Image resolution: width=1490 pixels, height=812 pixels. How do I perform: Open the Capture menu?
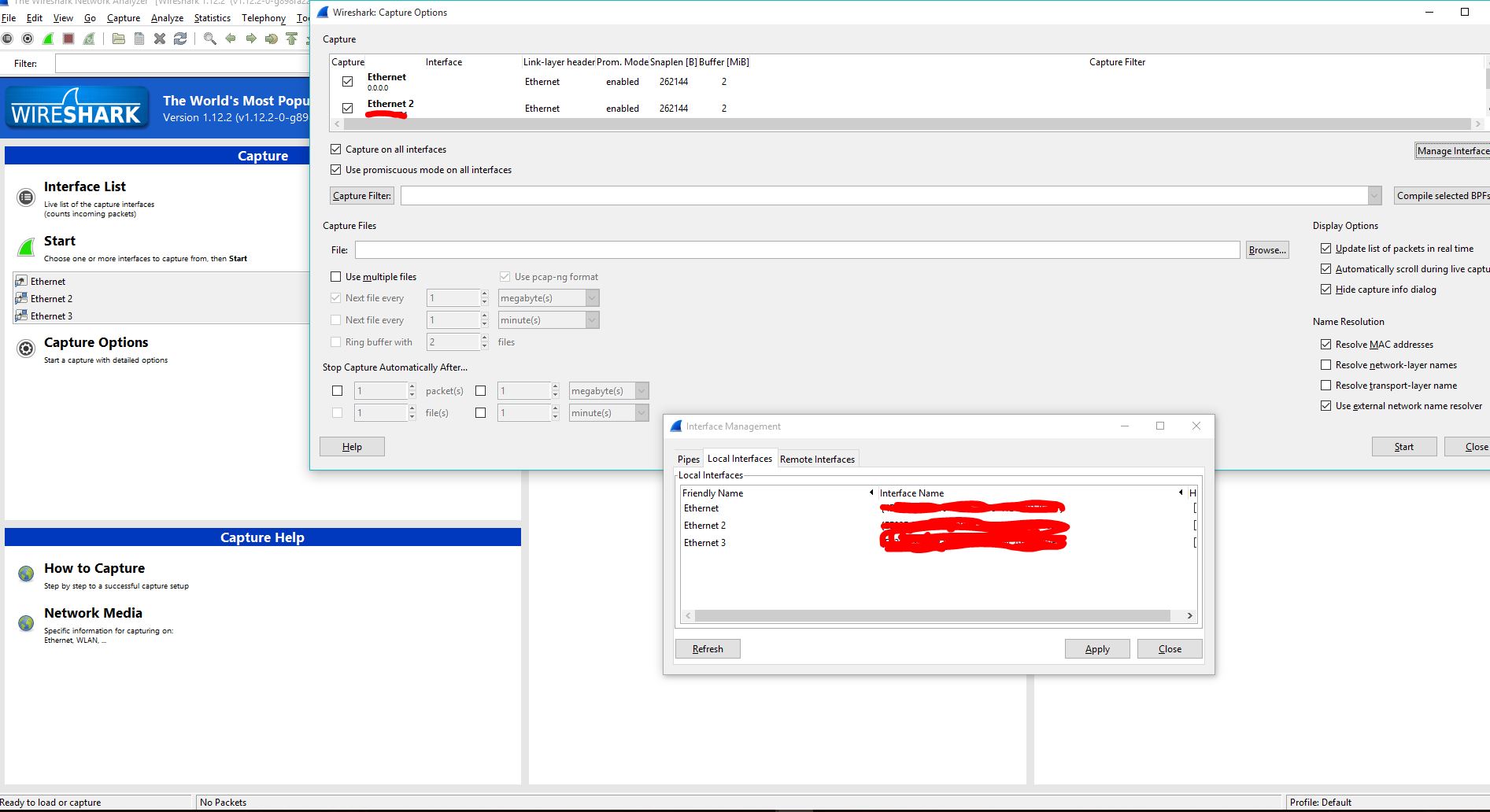[x=123, y=18]
